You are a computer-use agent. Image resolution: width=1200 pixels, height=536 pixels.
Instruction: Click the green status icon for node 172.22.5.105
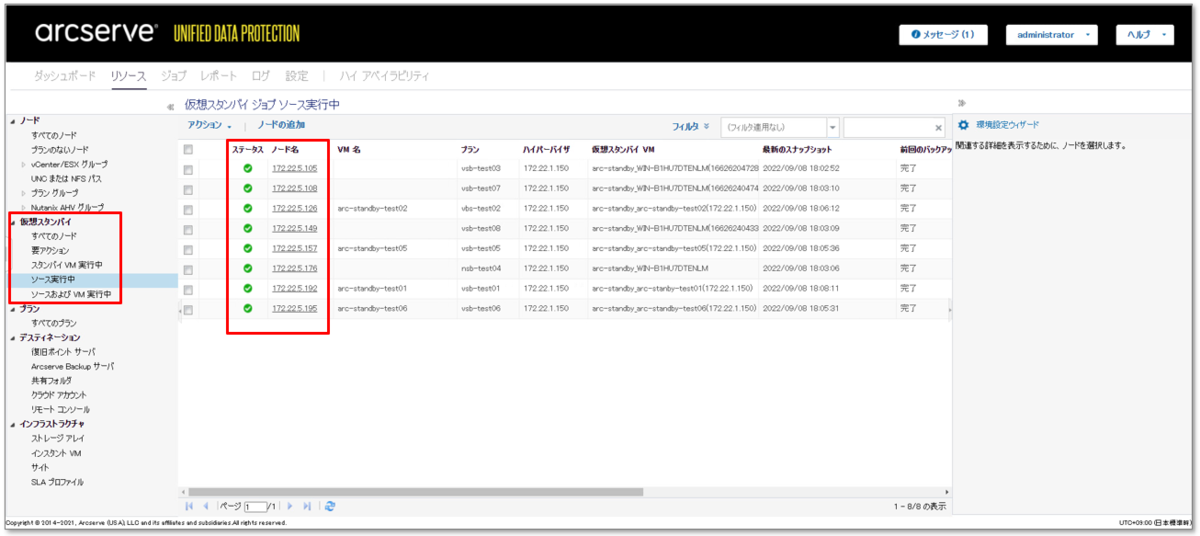pos(248,168)
